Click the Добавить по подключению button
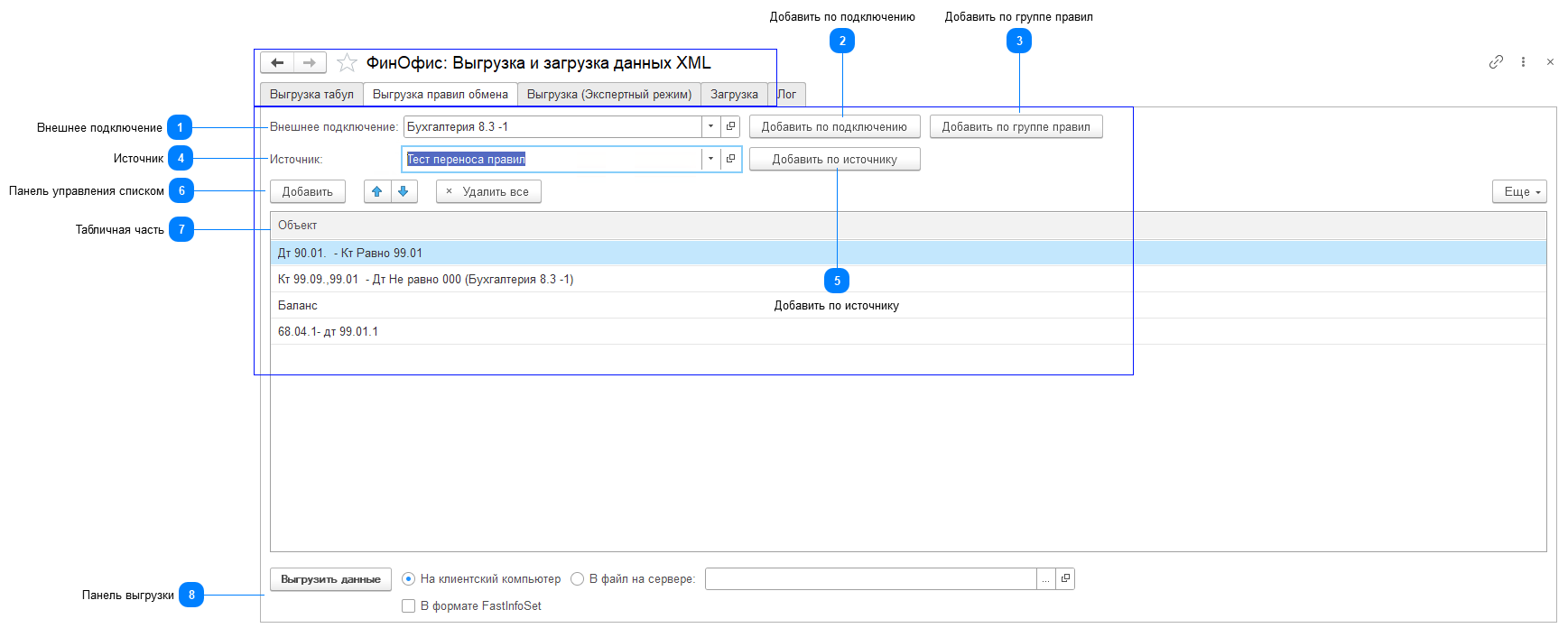Viewport: 1568px width, 628px height. (834, 126)
